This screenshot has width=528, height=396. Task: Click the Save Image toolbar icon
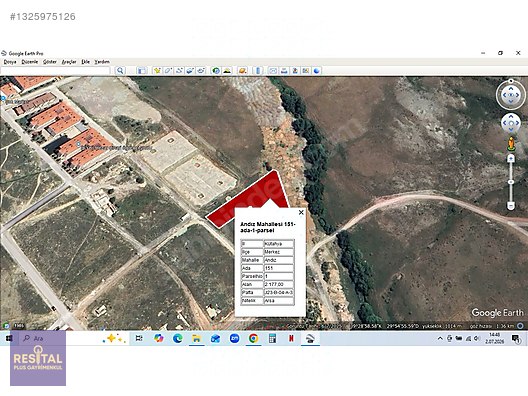pyautogui.click(x=295, y=70)
